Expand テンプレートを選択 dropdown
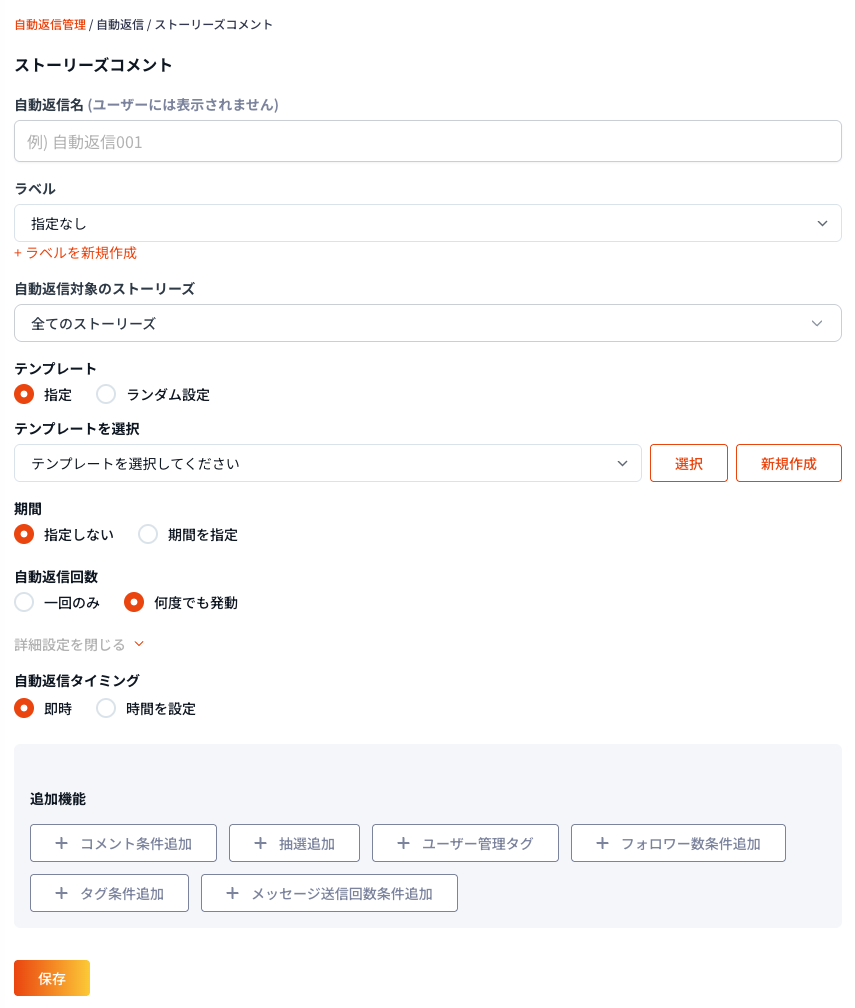The height and width of the screenshot is (1008, 855). tap(327, 463)
